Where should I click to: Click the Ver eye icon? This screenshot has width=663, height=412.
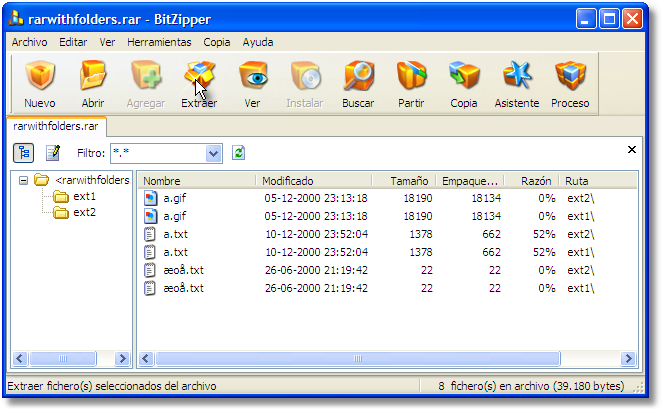[252, 76]
